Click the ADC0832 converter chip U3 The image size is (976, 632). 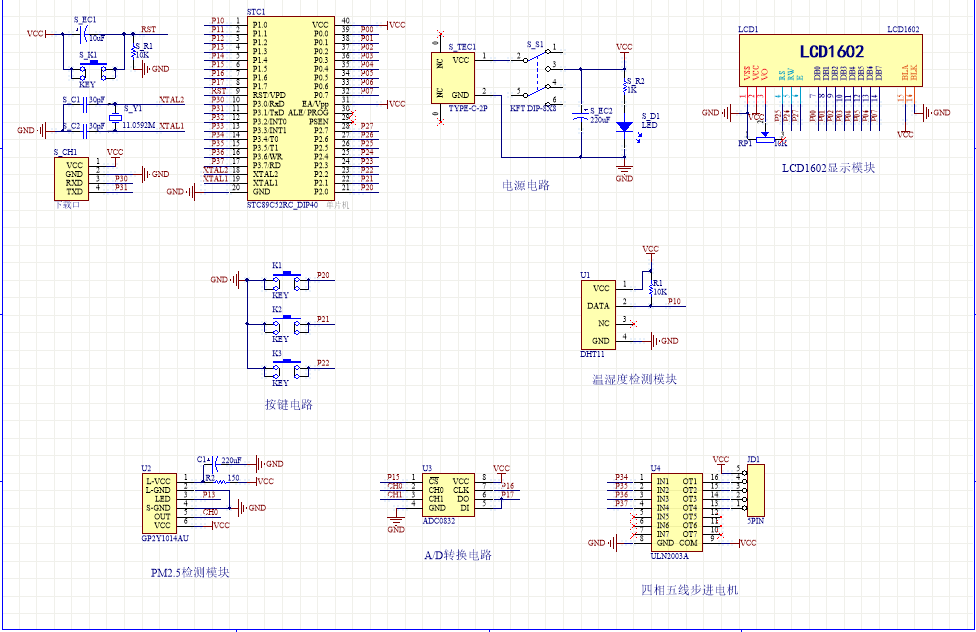point(448,495)
